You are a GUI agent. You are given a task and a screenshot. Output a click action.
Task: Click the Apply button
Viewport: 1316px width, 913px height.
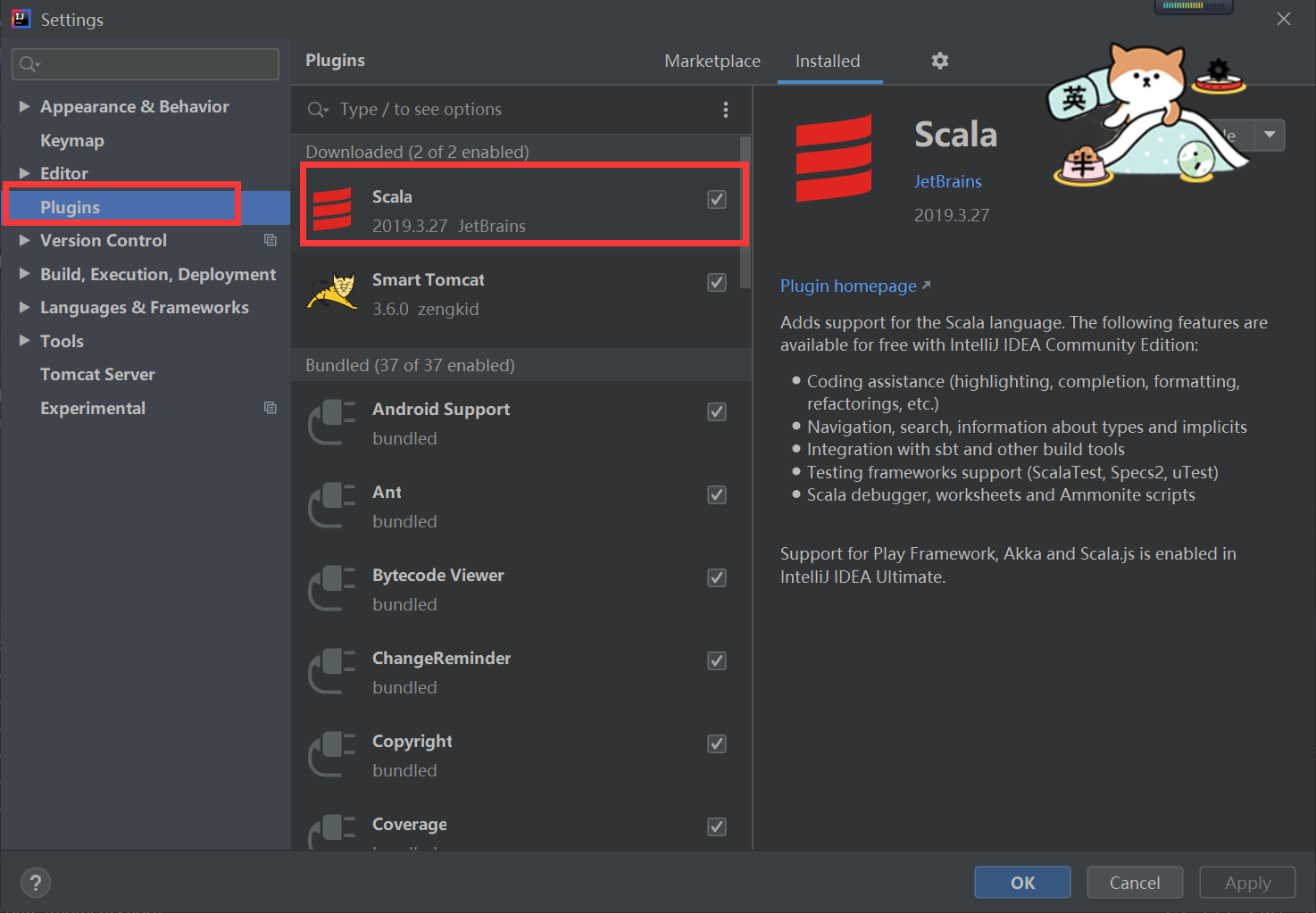(1247, 883)
